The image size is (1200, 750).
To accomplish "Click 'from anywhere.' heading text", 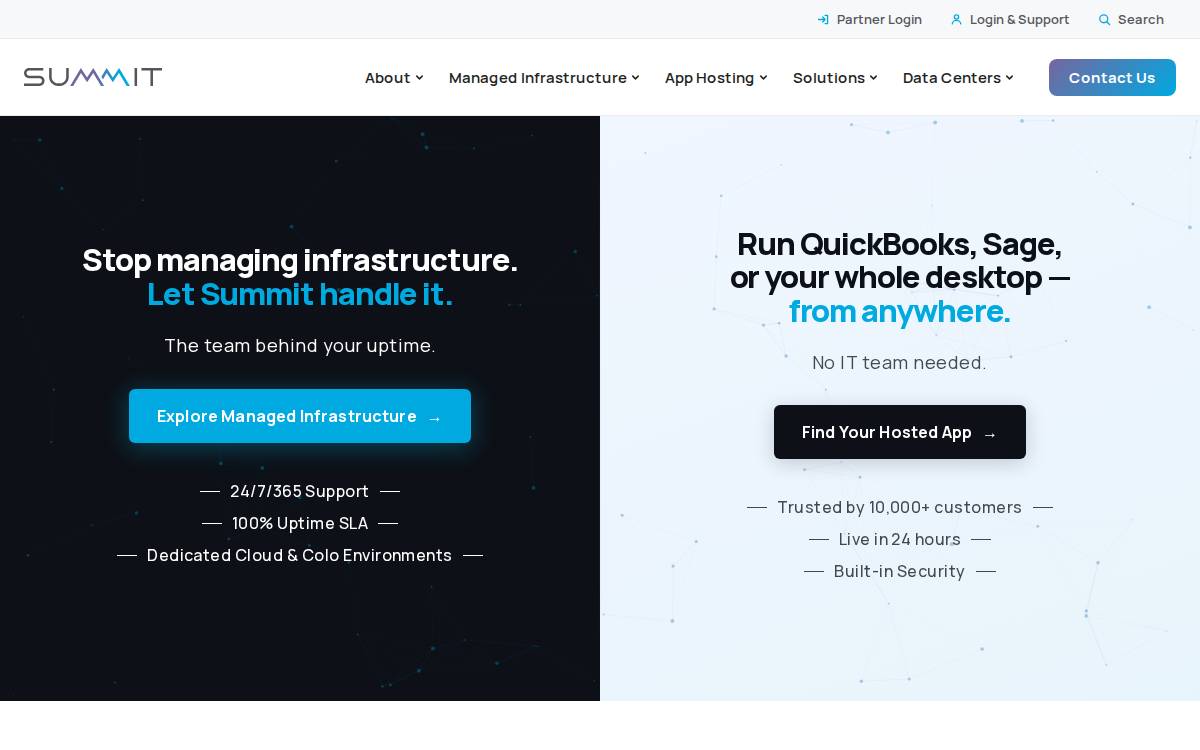I will pyautogui.click(x=900, y=311).
